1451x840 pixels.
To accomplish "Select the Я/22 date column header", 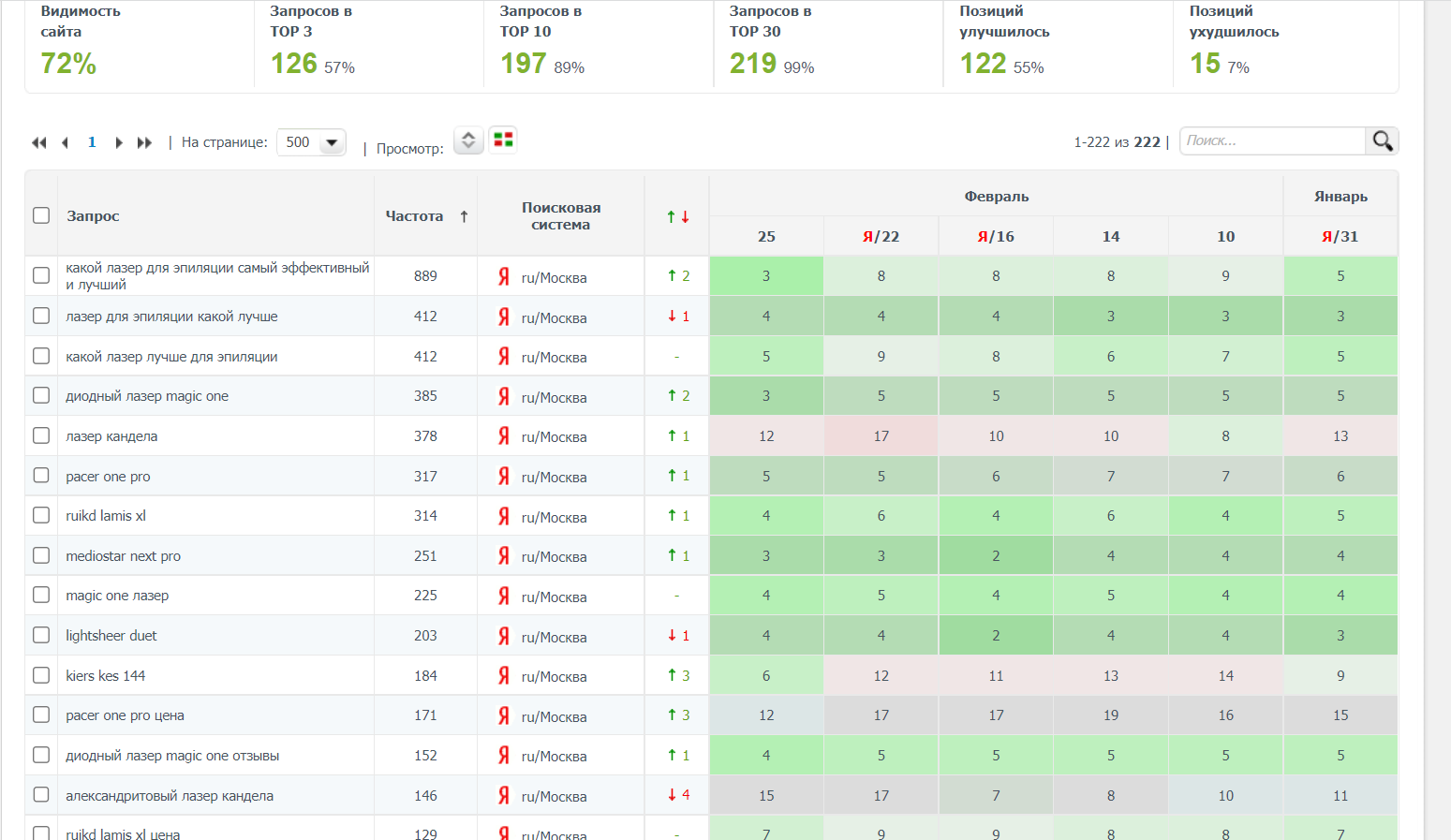I will 881,237.
